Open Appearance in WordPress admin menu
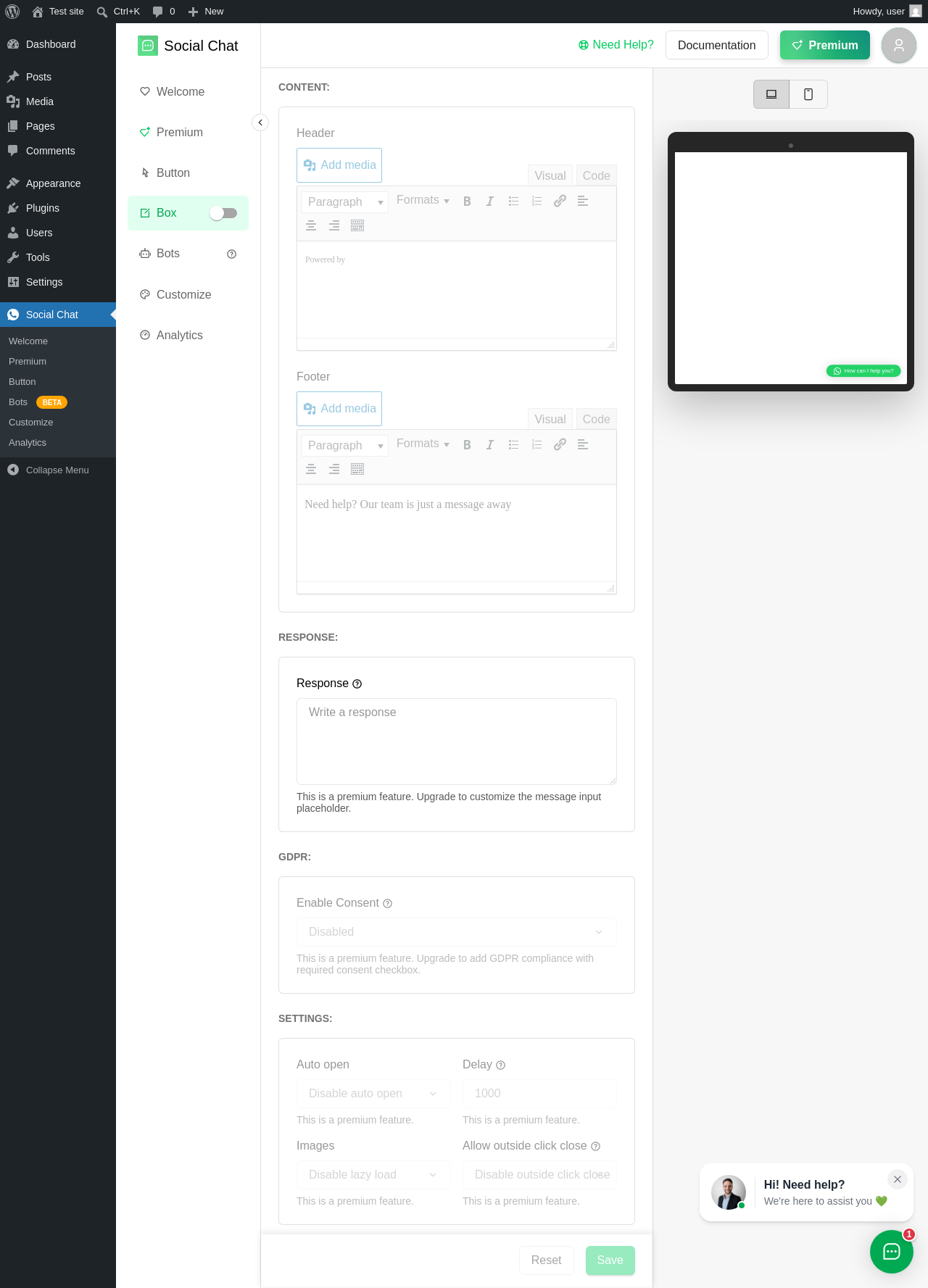Screen dimensions: 928x1288 pyautogui.click(x=58, y=183)
